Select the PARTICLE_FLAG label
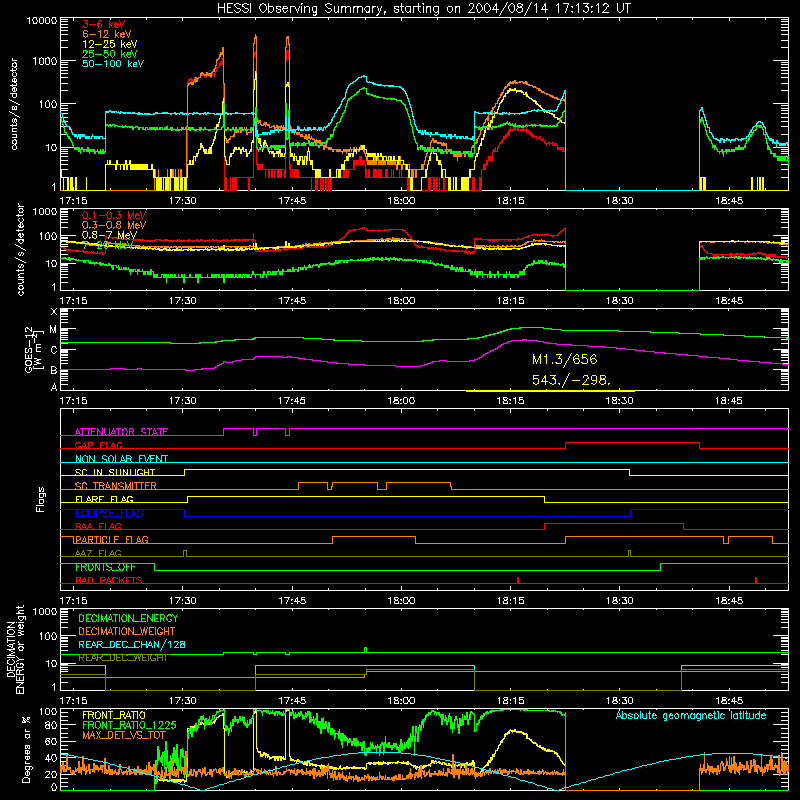 tap(111, 540)
